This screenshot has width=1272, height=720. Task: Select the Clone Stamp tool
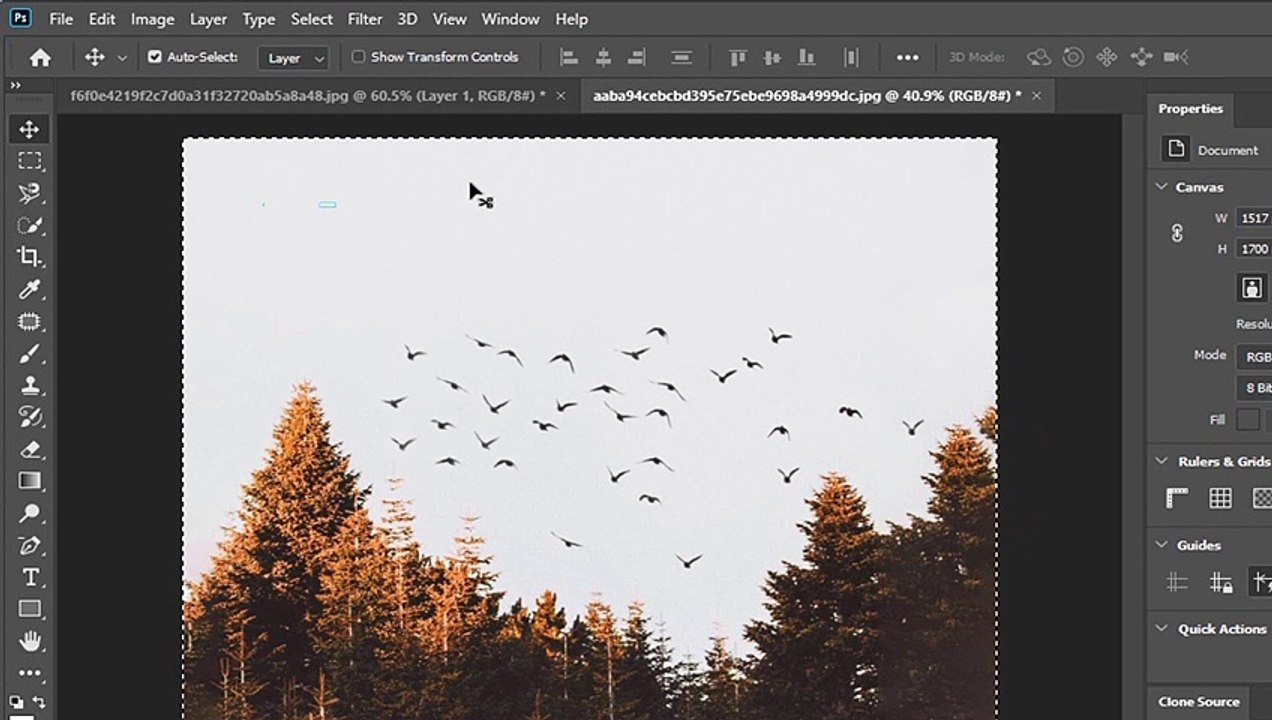click(29, 385)
